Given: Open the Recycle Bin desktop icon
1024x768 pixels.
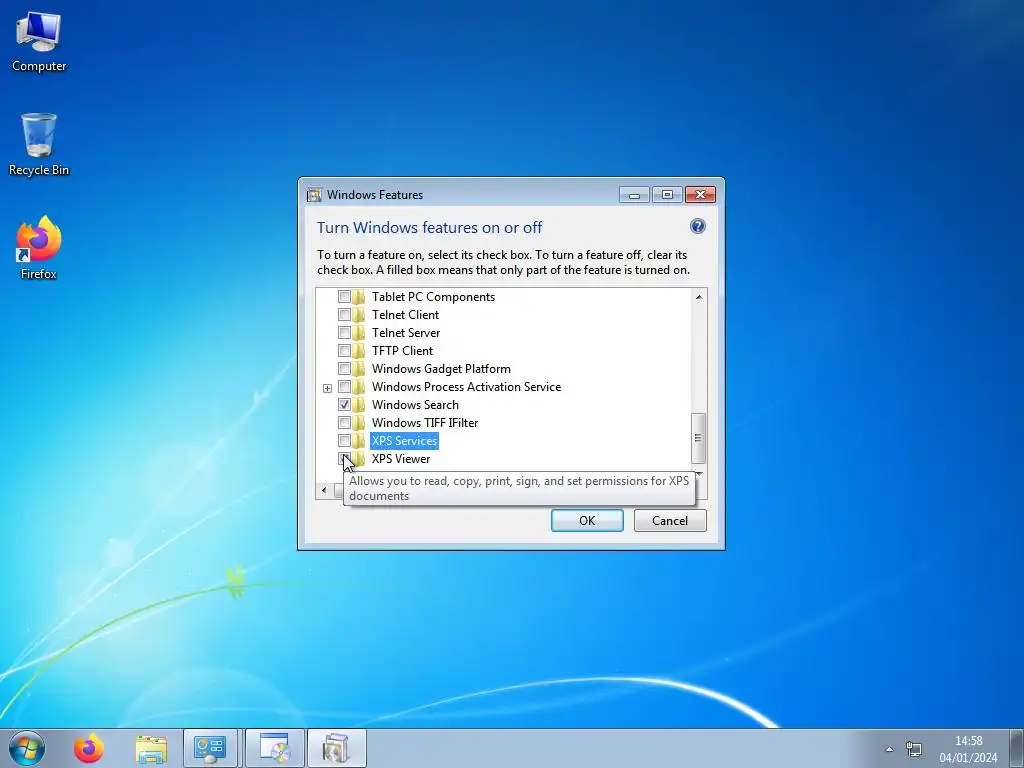Looking at the screenshot, I should pos(39,144).
